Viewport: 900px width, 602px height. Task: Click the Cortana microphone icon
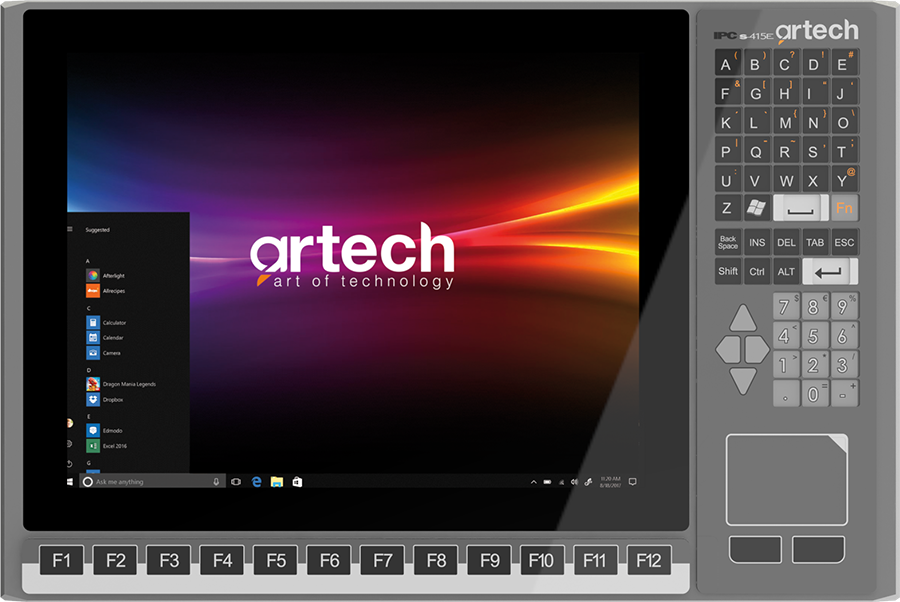click(216, 482)
